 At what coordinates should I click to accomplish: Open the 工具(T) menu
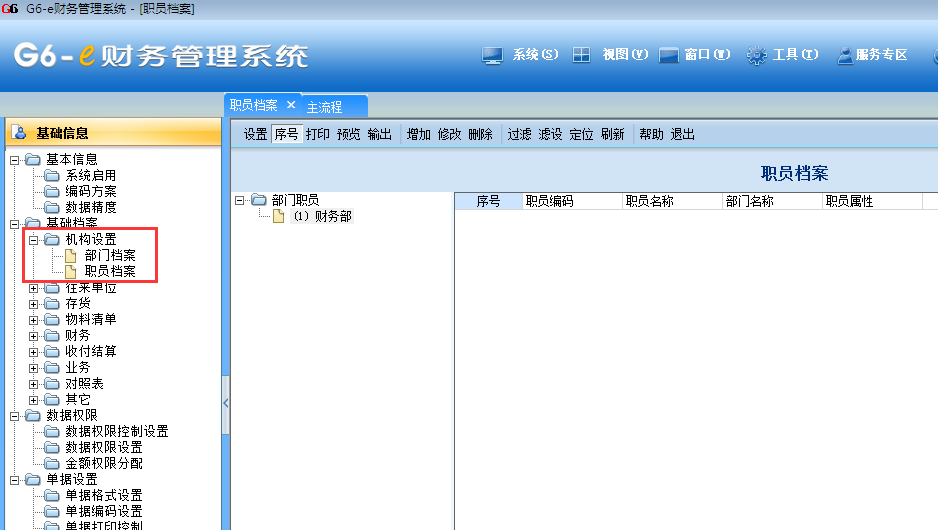pyautogui.click(x=795, y=54)
